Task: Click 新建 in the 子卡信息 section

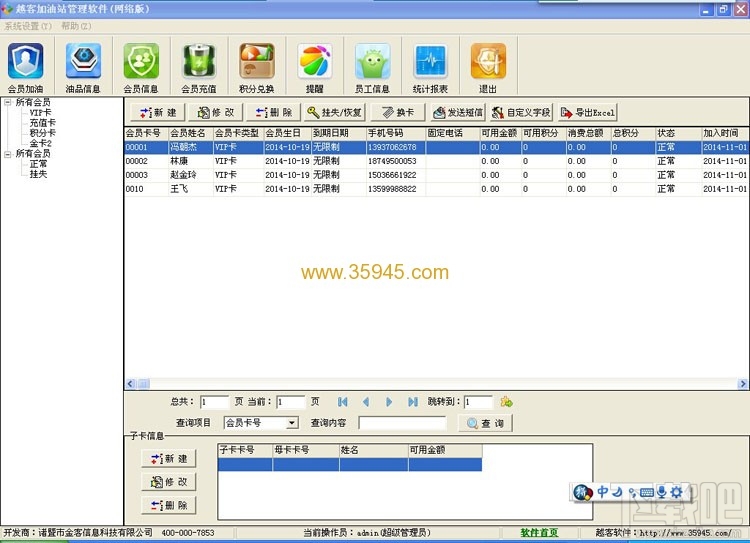Action: tap(169, 459)
